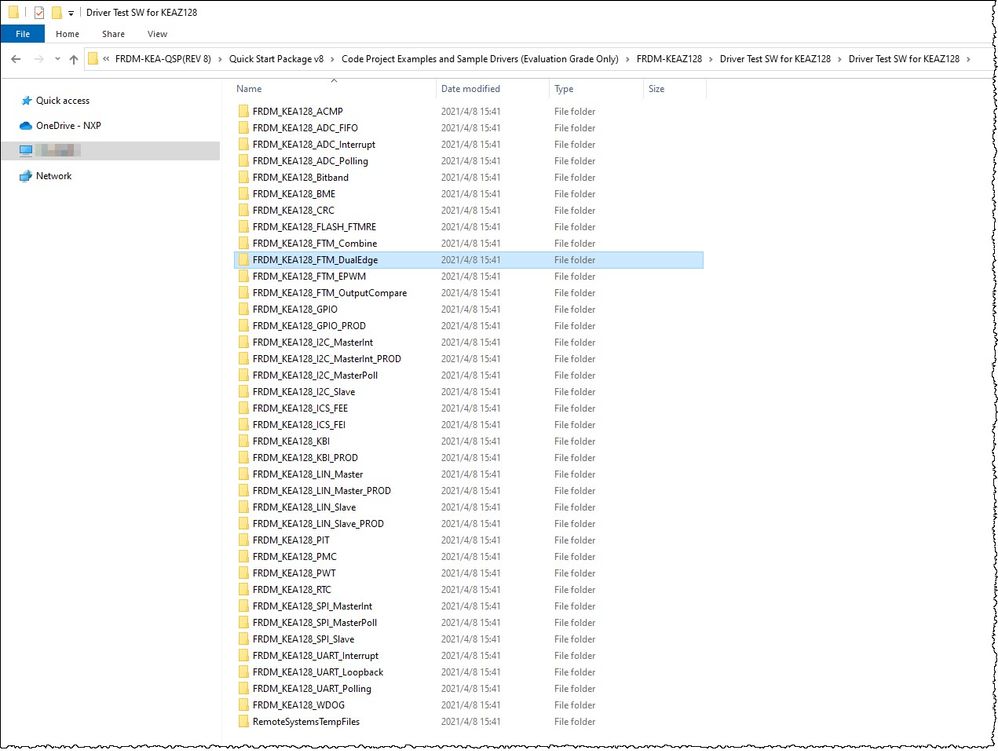Click Code Project Examples and Sample Drivers breadcrumb
998x751 pixels.
click(480, 59)
